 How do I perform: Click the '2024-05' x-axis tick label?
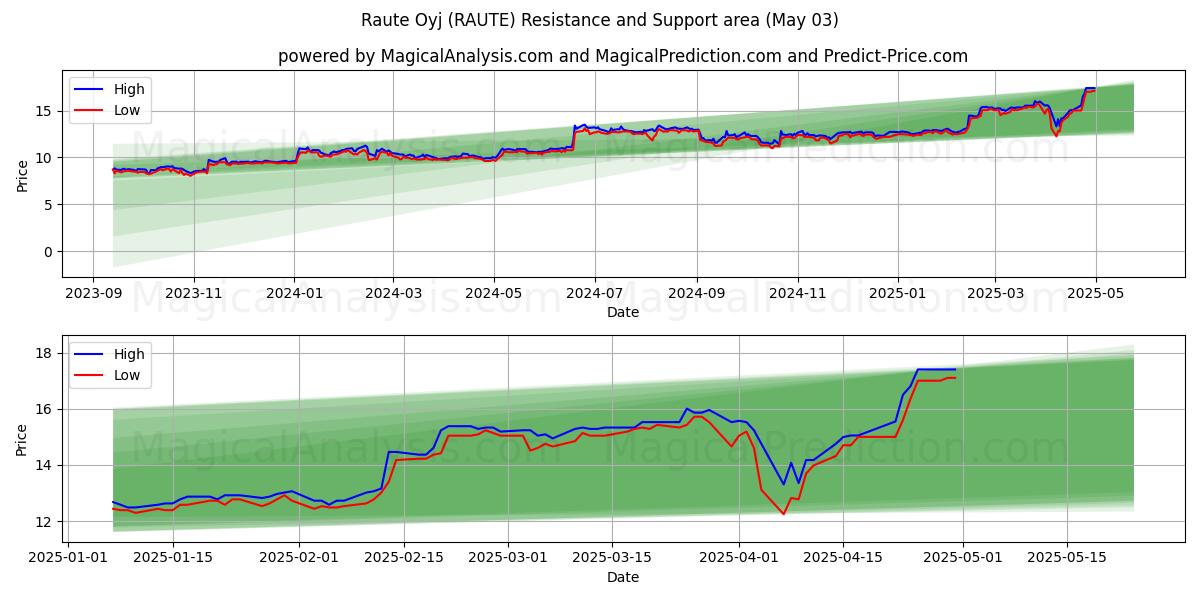pyautogui.click(x=494, y=292)
